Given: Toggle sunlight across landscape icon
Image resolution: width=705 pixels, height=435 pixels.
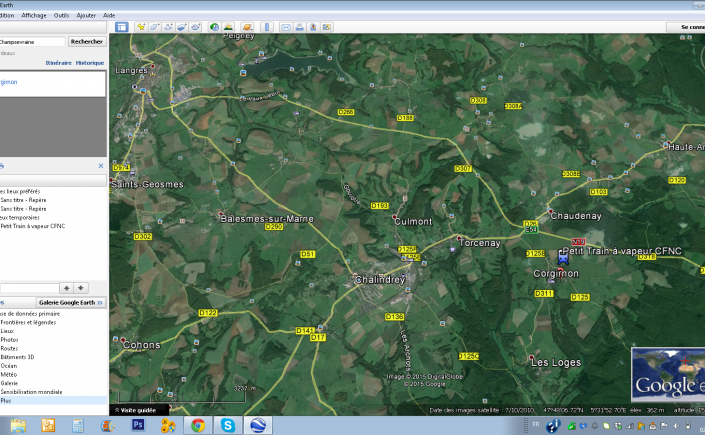Looking at the screenshot, I should [229, 26].
